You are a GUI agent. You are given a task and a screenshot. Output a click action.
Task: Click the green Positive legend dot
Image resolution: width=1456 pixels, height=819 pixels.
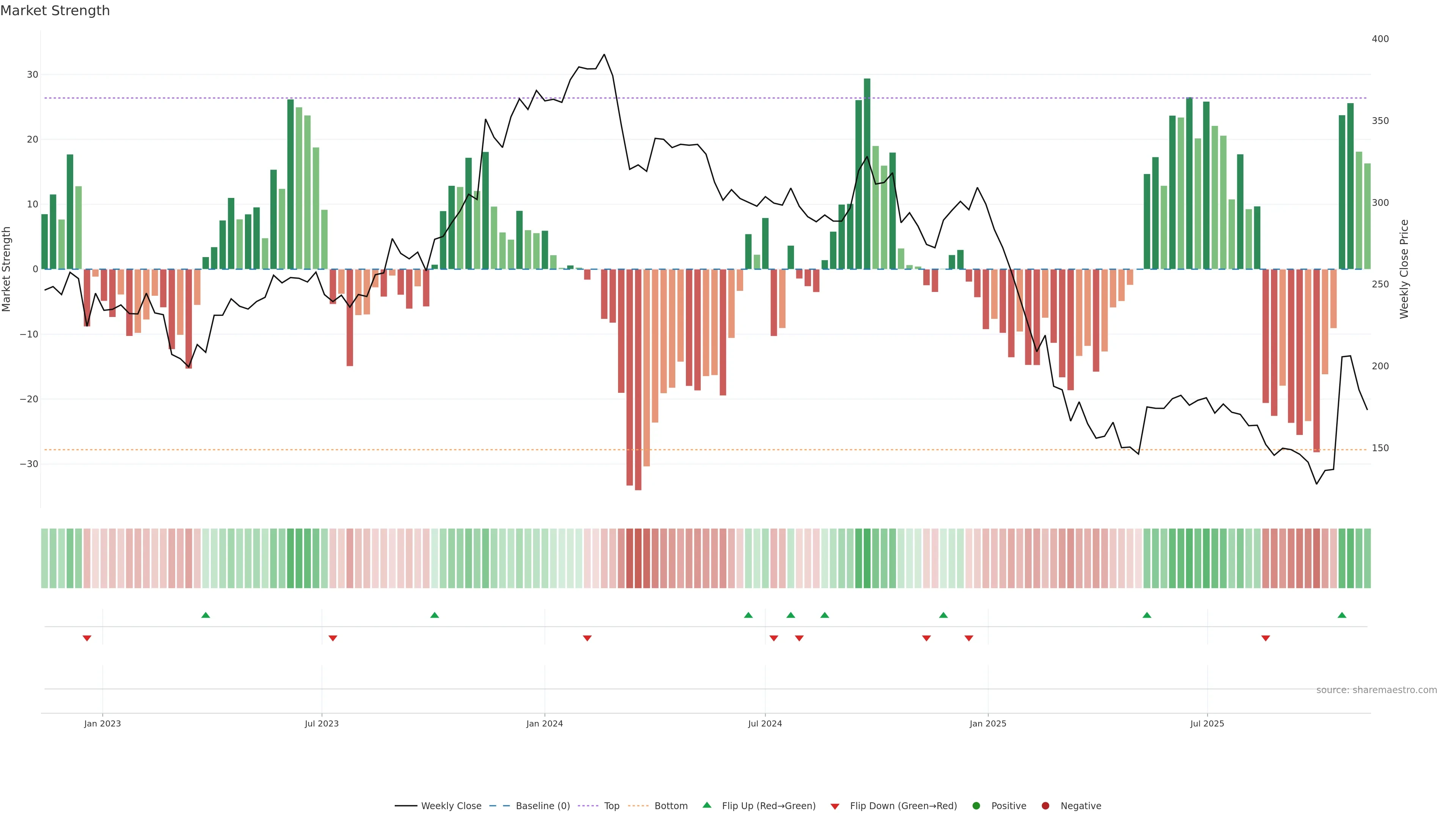976,806
